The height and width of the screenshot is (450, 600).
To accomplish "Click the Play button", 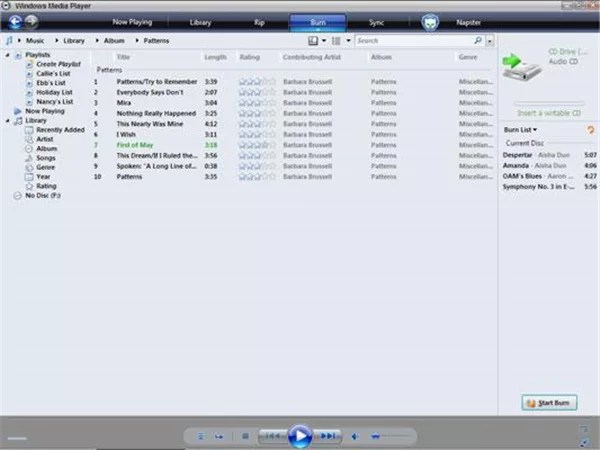I will pyautogui.click(x=300, y=436).
